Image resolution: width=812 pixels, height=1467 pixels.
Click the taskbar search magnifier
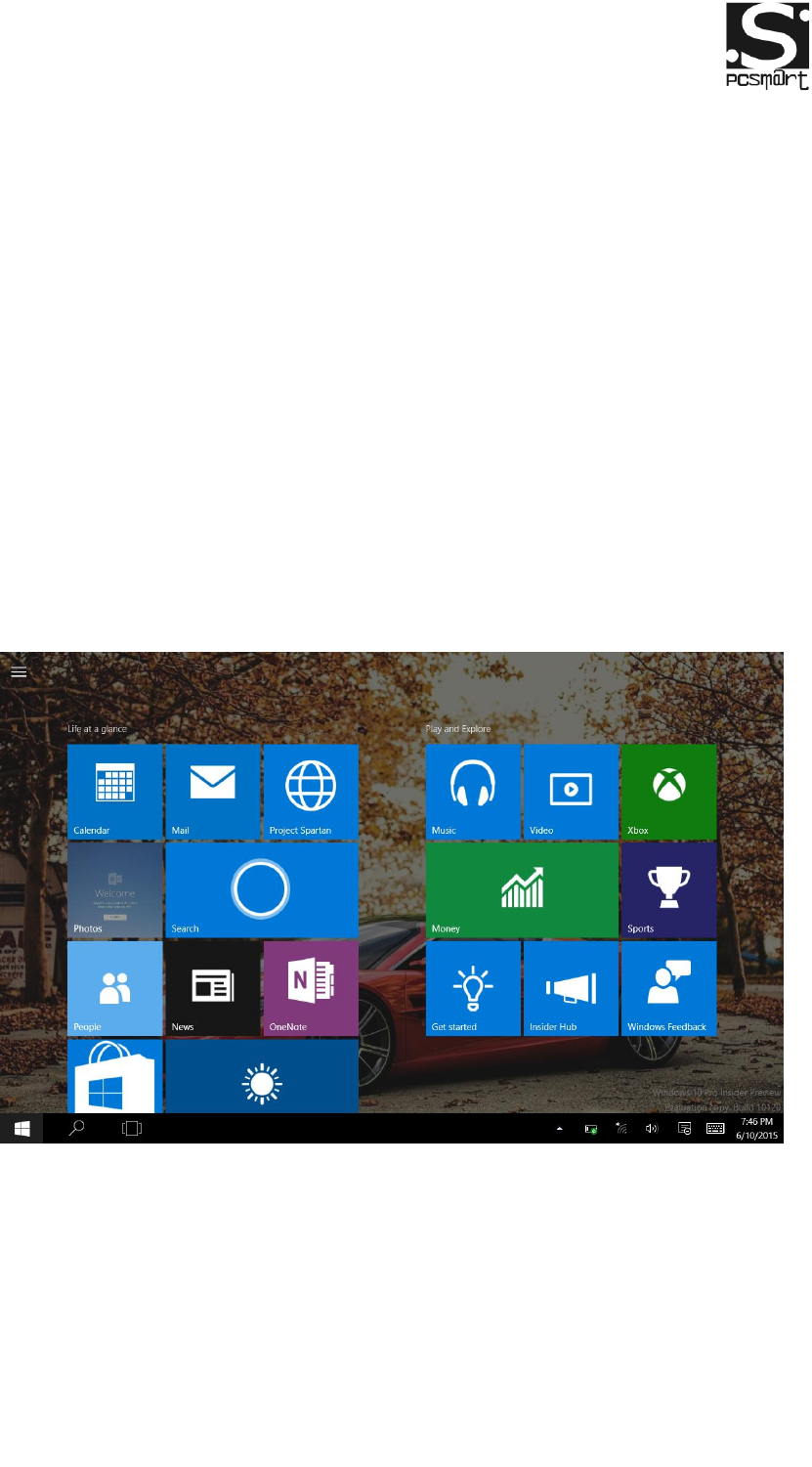[x=76, y=1128]
